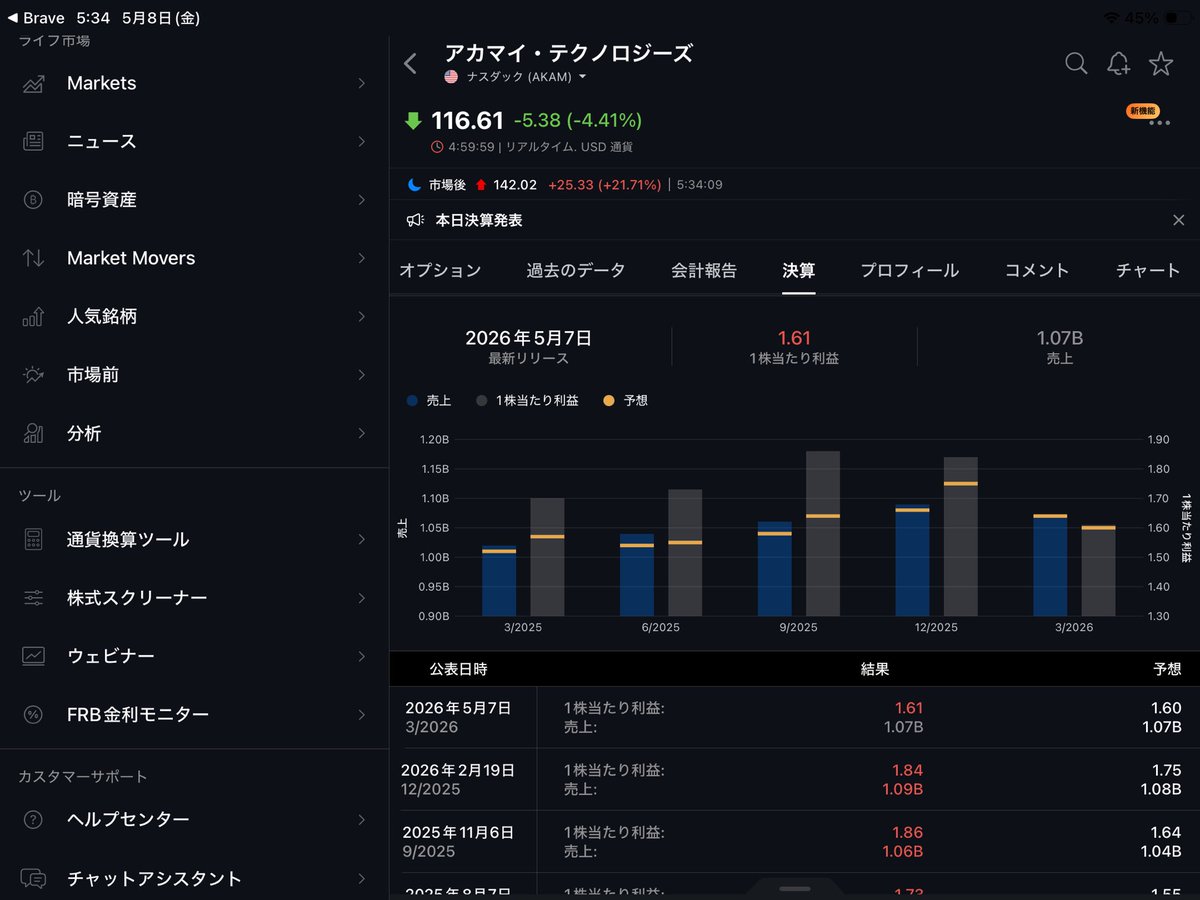
Task: Return to Brave via the back indicator
Action: (x=34, y=18)
